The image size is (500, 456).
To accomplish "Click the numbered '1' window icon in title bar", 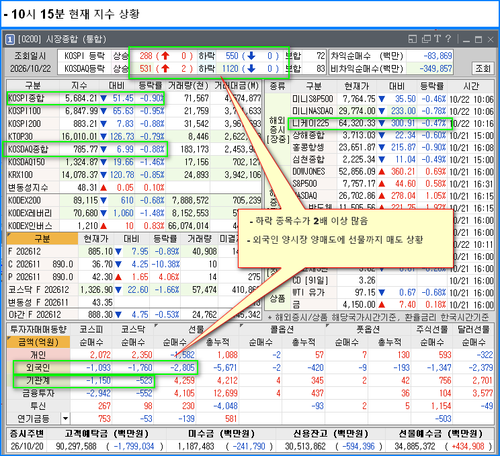I will coord(10,40).
